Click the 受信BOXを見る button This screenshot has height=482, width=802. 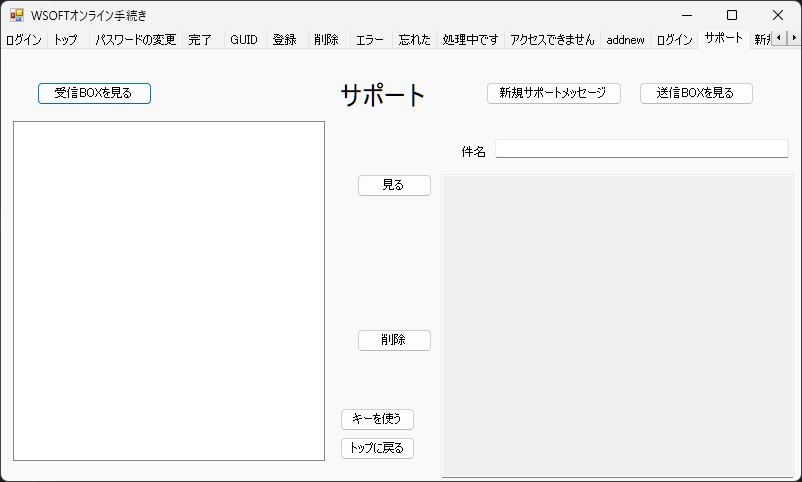pyautogui.click(x=94, y=93)
